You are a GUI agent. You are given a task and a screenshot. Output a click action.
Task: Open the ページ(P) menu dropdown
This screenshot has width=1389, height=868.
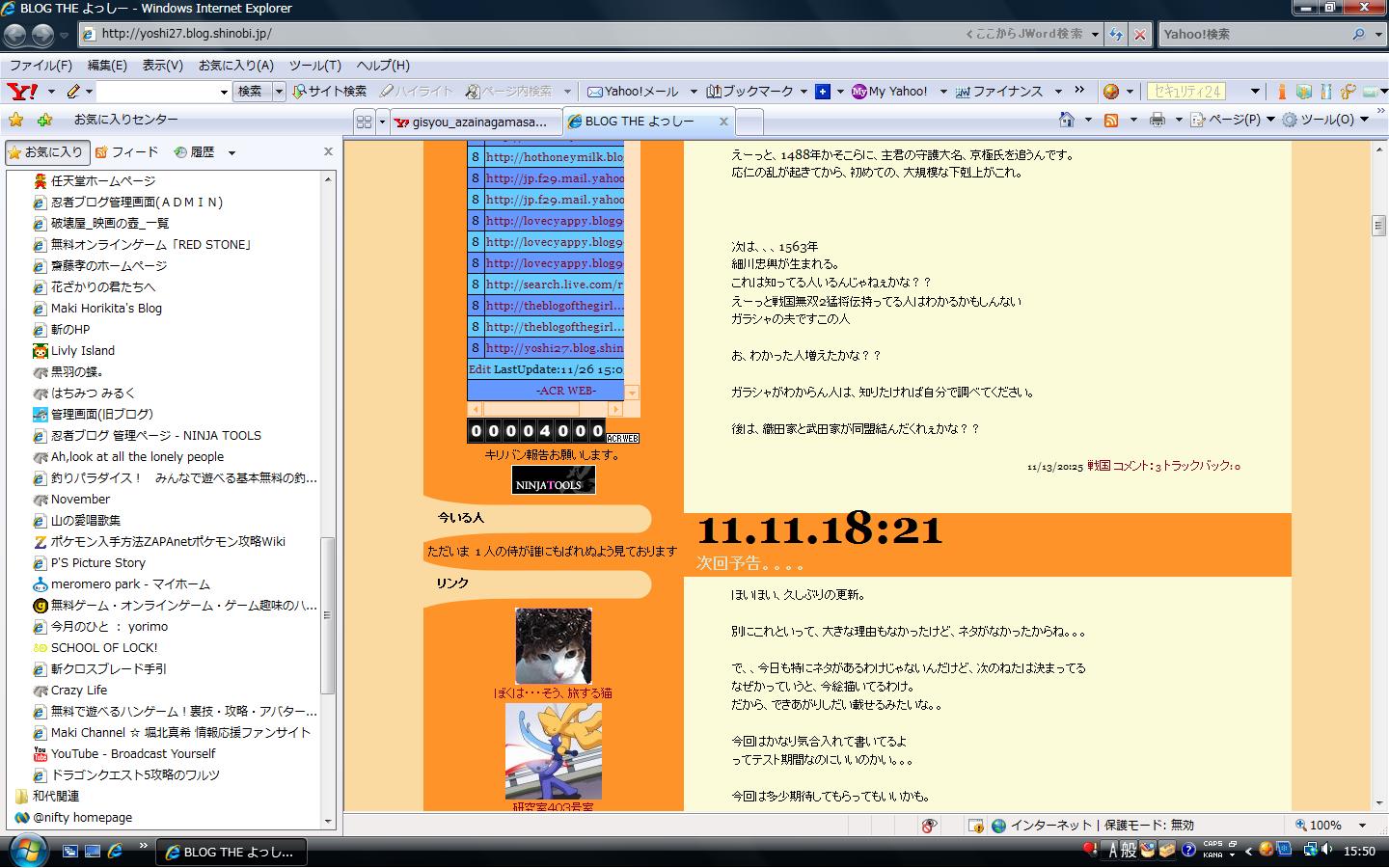point(1269,120)
